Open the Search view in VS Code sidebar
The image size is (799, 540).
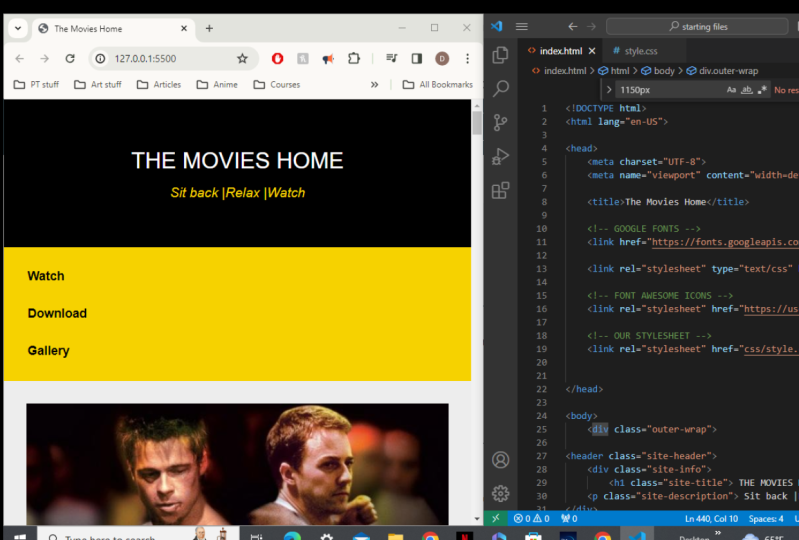pyautogui.click(x=500, y=89)
